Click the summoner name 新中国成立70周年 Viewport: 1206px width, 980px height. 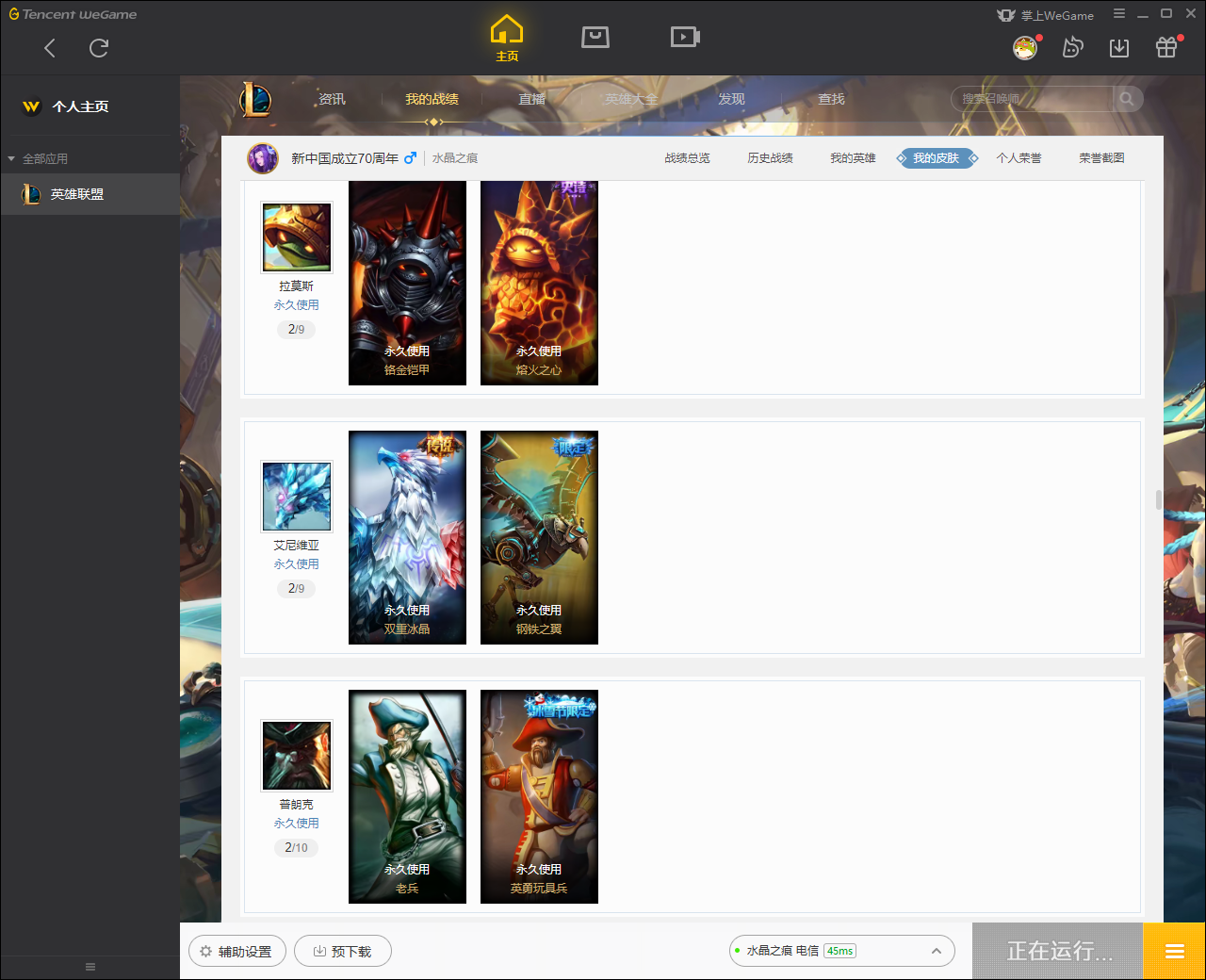[345, 158]
